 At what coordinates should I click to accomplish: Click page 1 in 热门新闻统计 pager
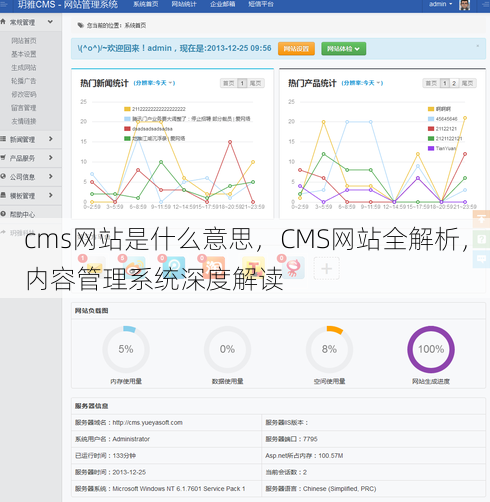(242, 83)
